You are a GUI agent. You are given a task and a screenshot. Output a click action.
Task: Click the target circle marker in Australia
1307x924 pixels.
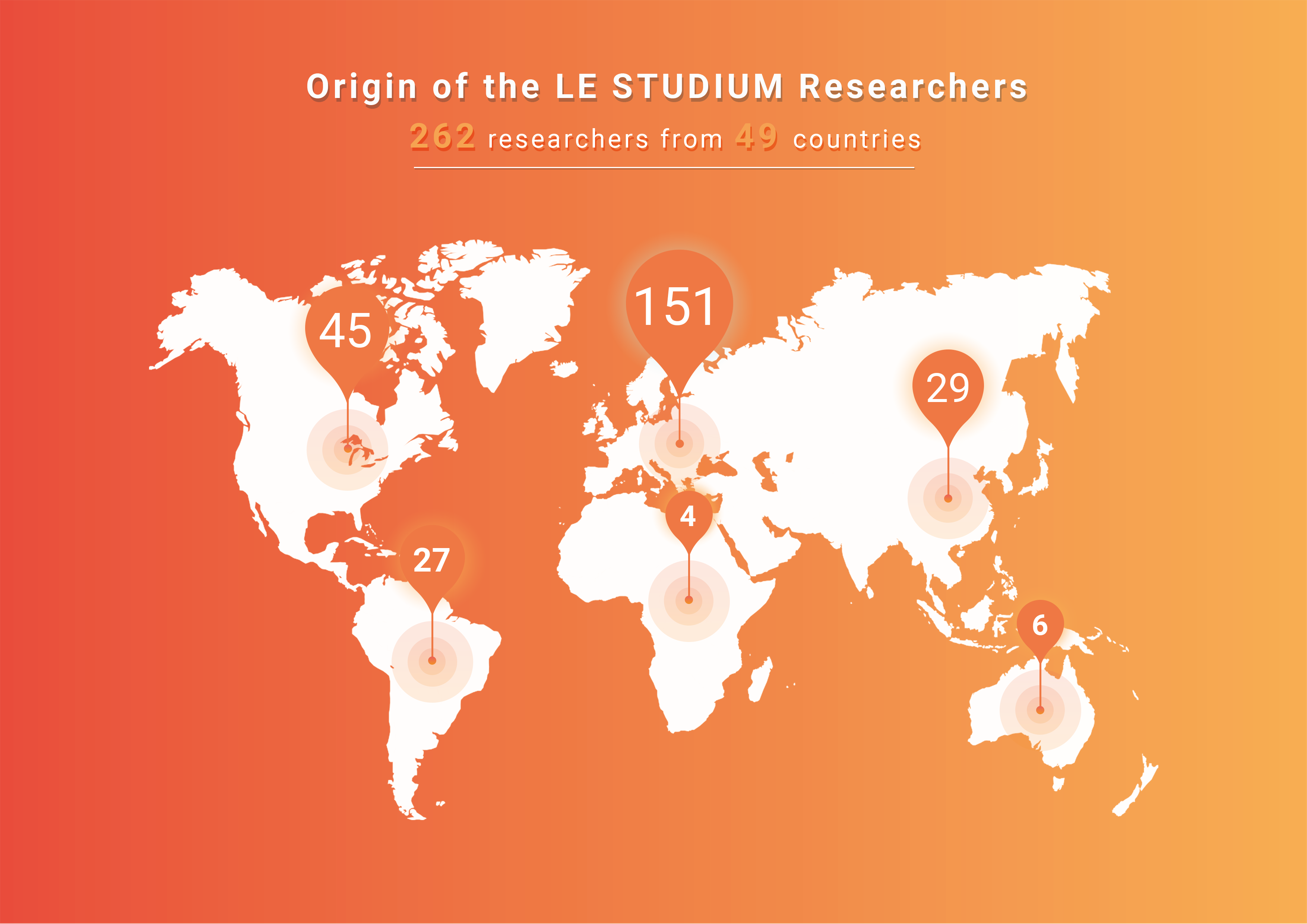coord(1040,710)
